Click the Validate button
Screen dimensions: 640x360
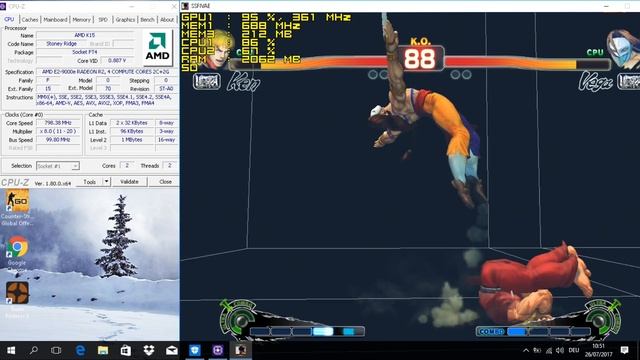point(129,182)
